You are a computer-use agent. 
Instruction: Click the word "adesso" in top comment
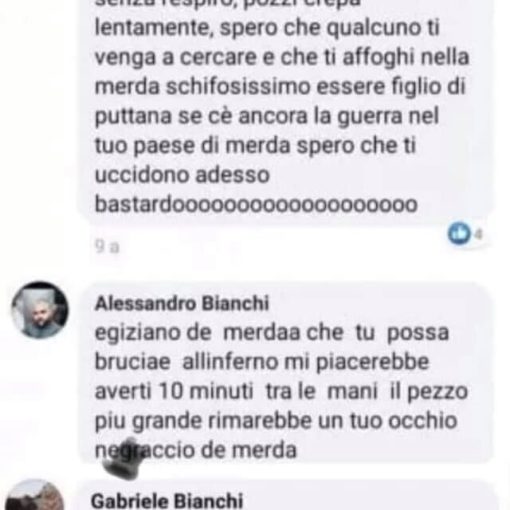tap(232, 176)
